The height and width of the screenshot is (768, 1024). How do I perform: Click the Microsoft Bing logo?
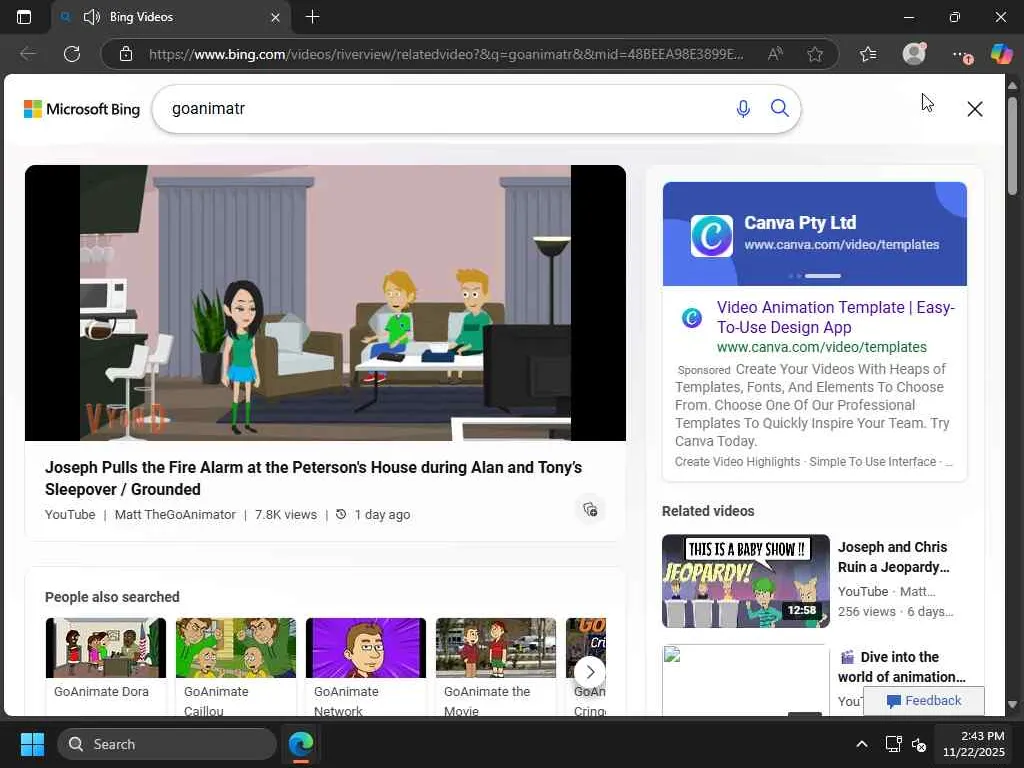(x=82, y=109)
